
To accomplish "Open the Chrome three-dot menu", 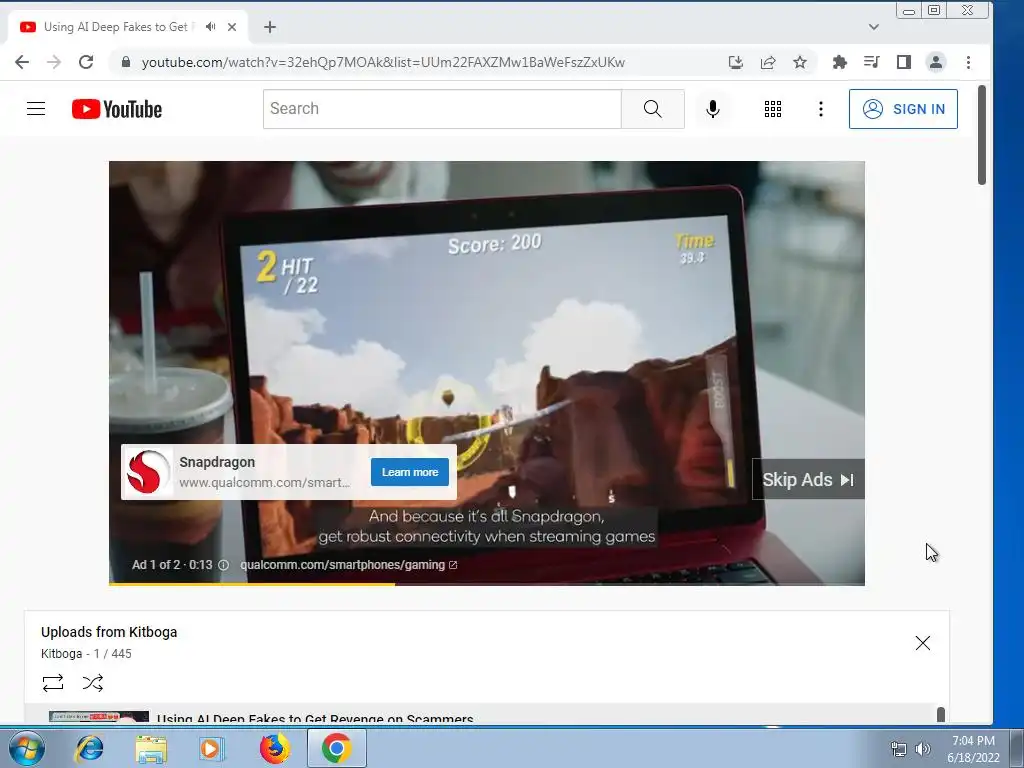I will (x=968, y=62).
